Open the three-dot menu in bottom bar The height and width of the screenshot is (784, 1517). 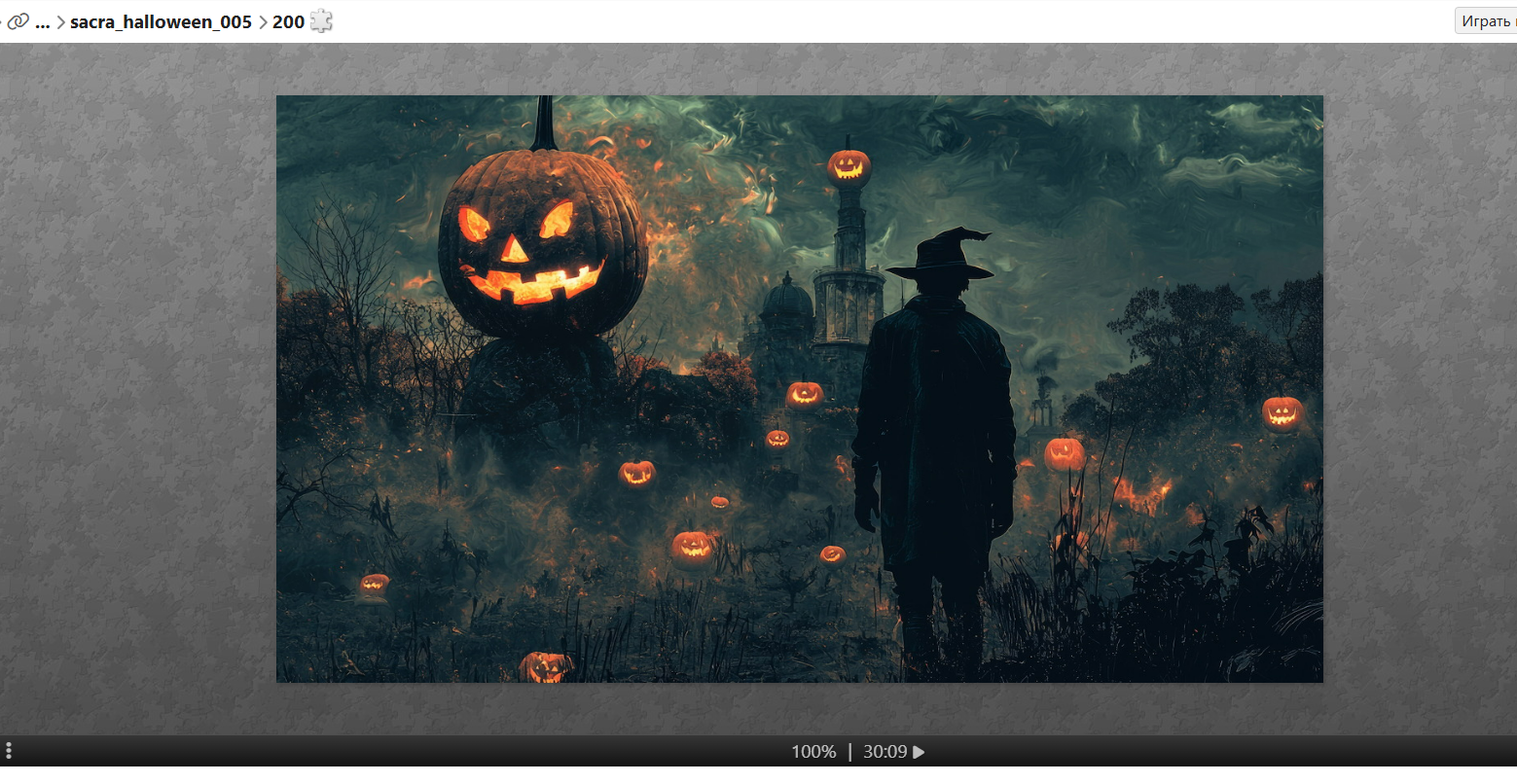tap(9, 751)
